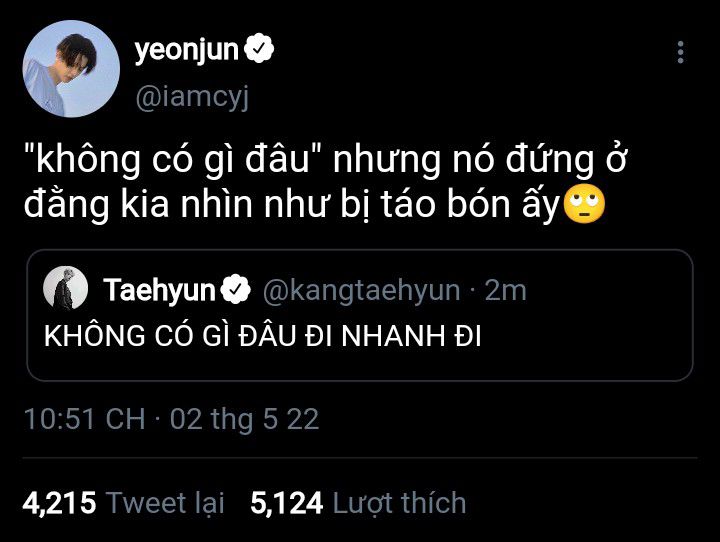Click the 10:51 CH time
Image resolution: width=720 pixels, height=542 pixels.
pyautogui.click(x=83, y=419)
